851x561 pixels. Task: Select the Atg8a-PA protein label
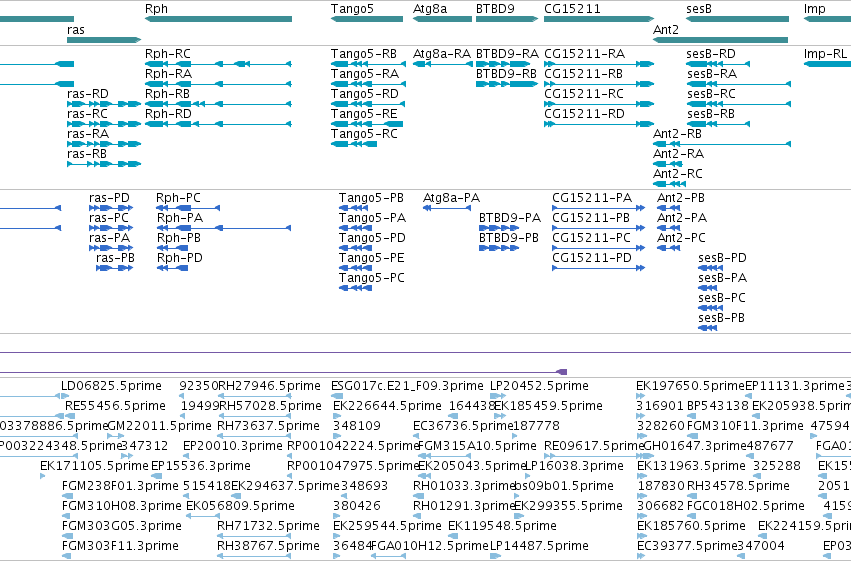[x=452, y=198]
